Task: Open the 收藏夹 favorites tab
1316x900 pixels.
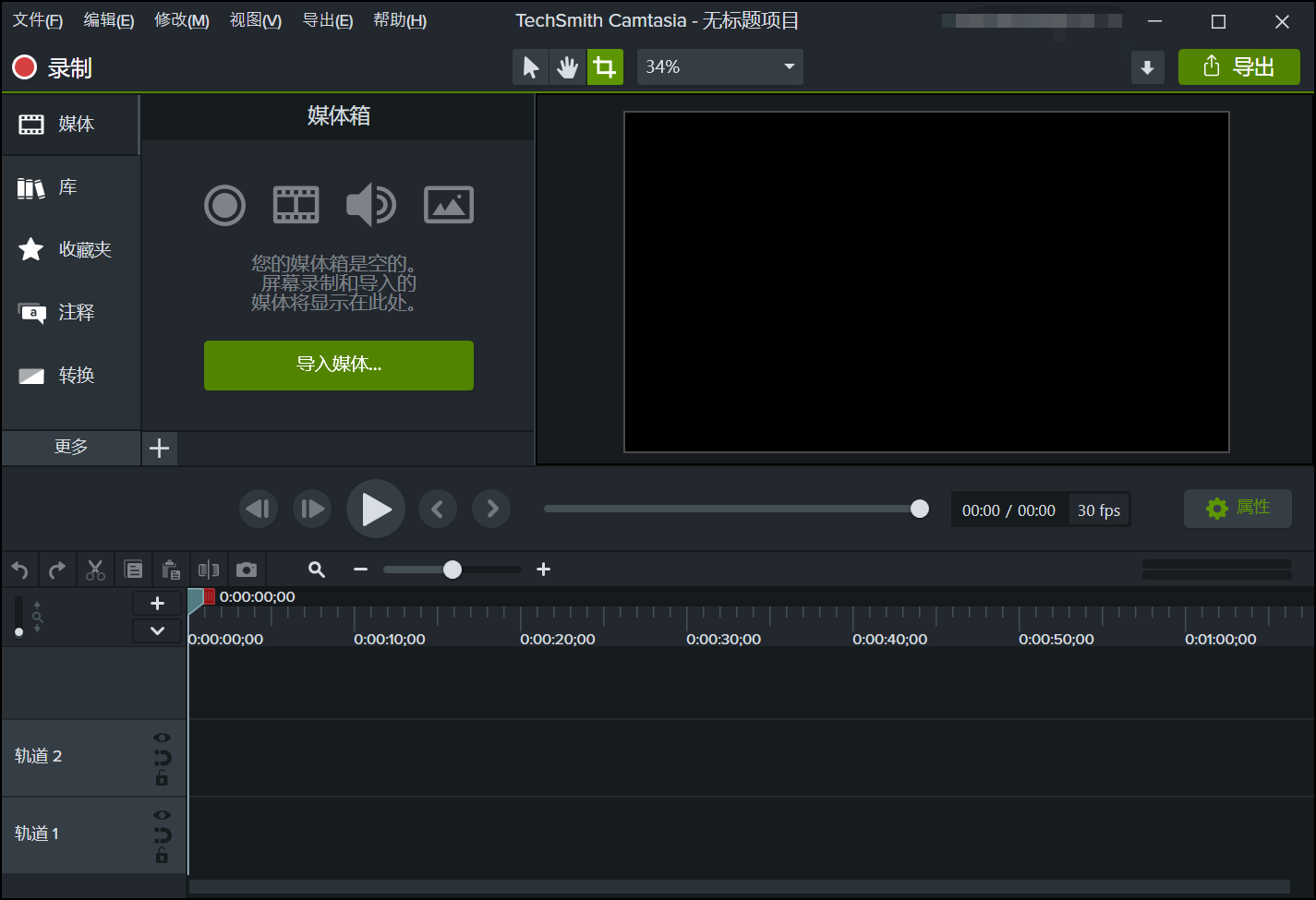Action: pos(70,249)
